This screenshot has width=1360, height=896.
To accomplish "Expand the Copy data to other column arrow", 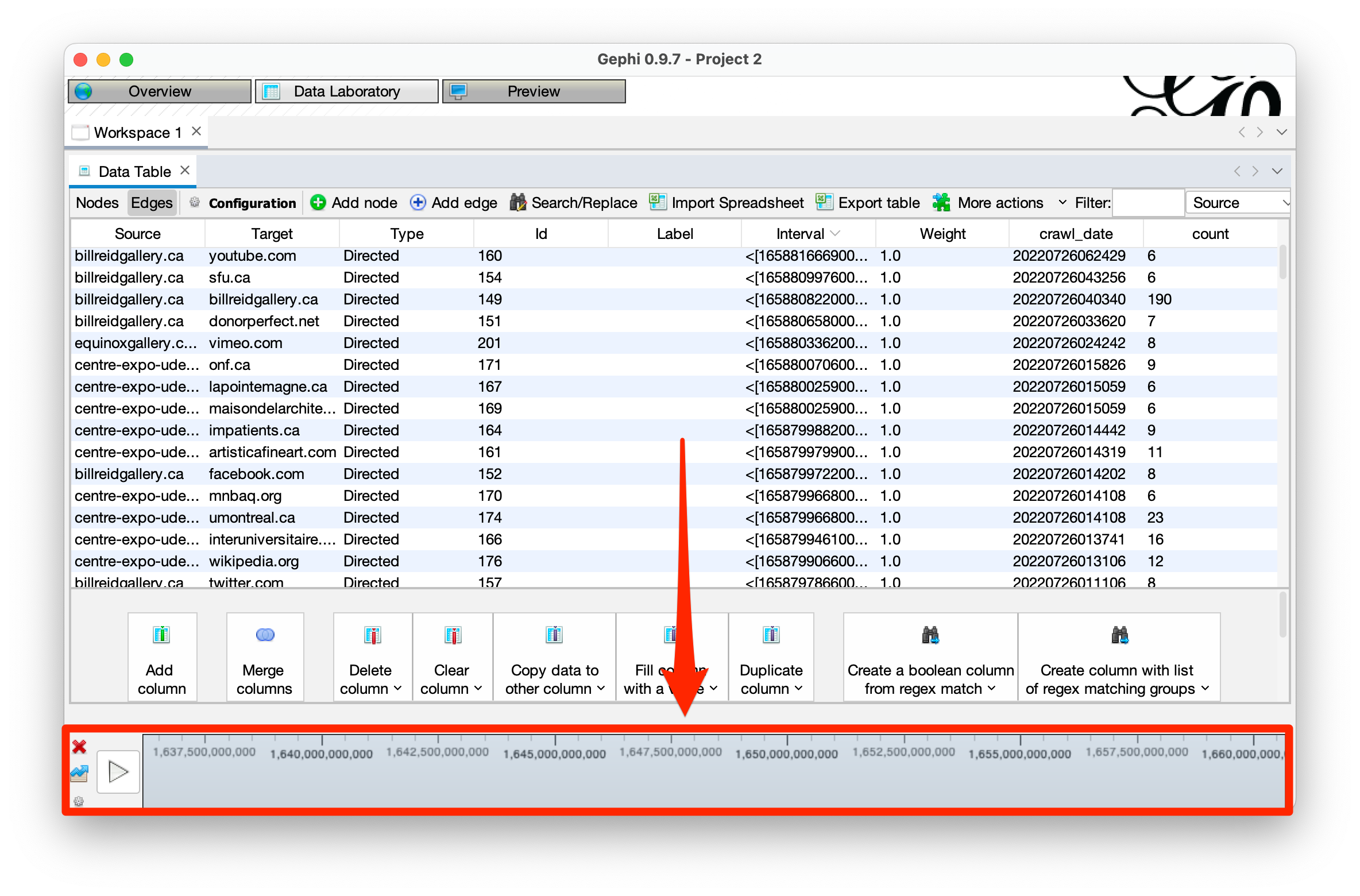I will 601,688.
